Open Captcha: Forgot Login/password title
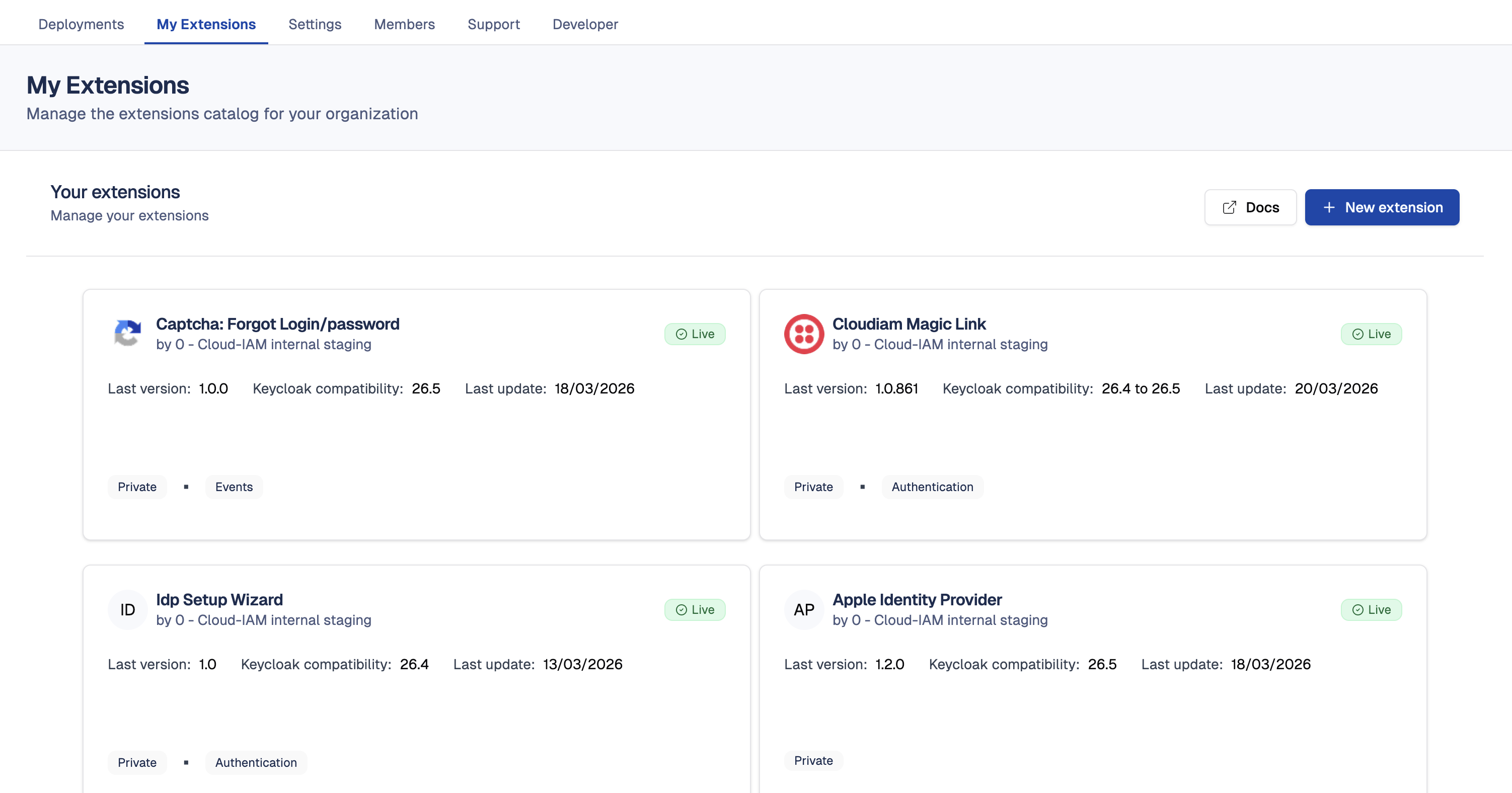 [278, 324]
